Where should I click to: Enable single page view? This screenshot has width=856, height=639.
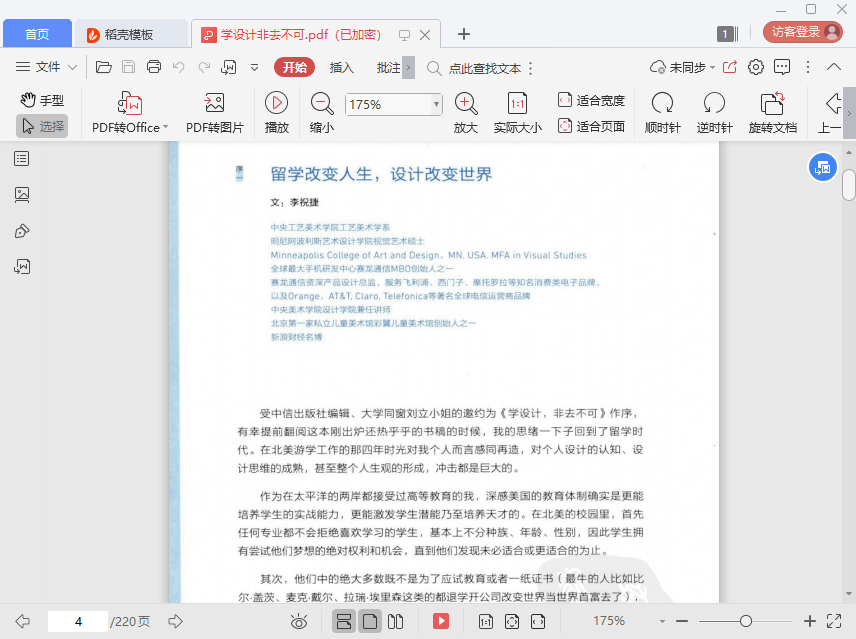click(370, 621)
